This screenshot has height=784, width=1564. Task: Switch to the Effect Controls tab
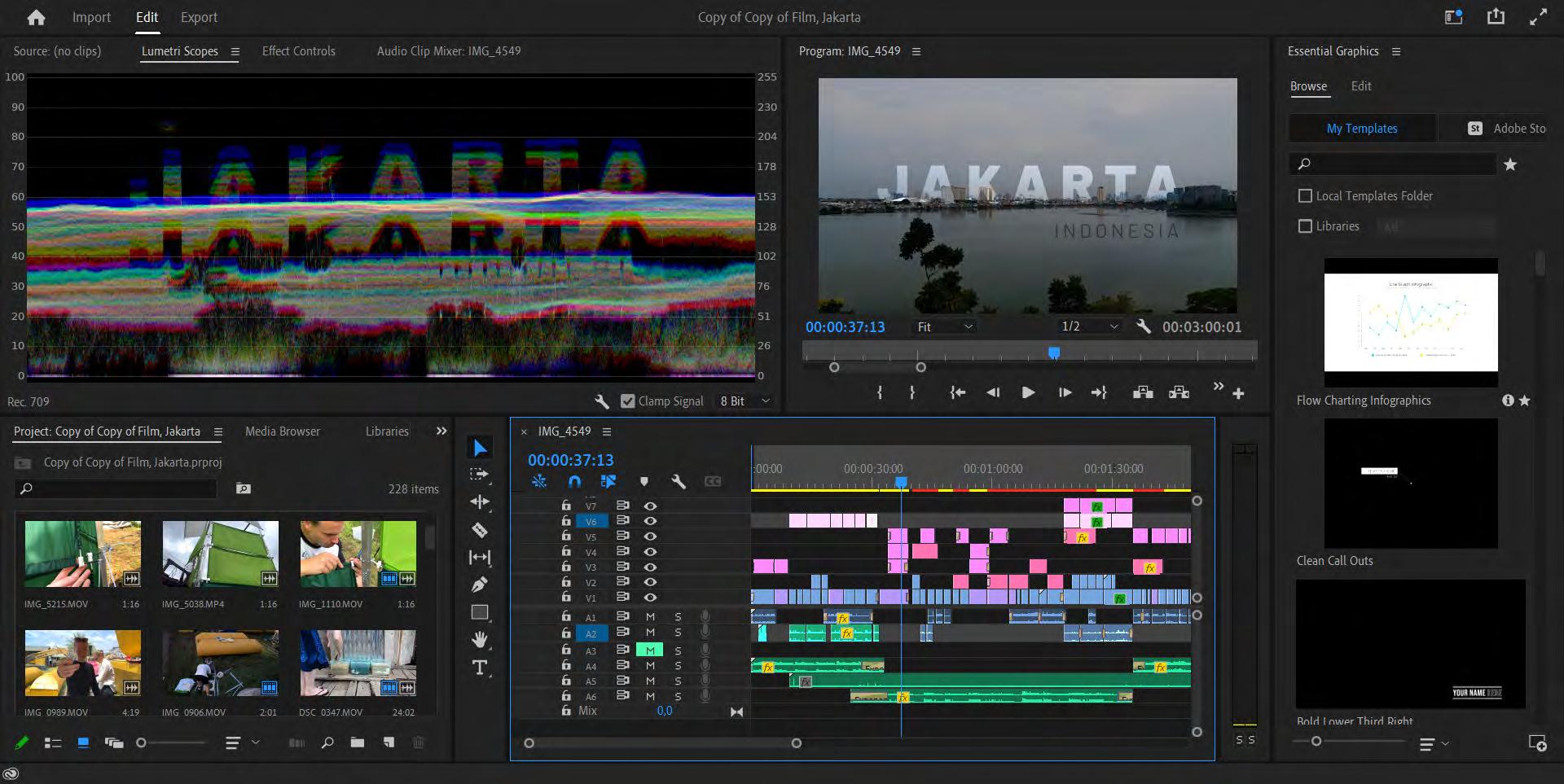[298, 50]
